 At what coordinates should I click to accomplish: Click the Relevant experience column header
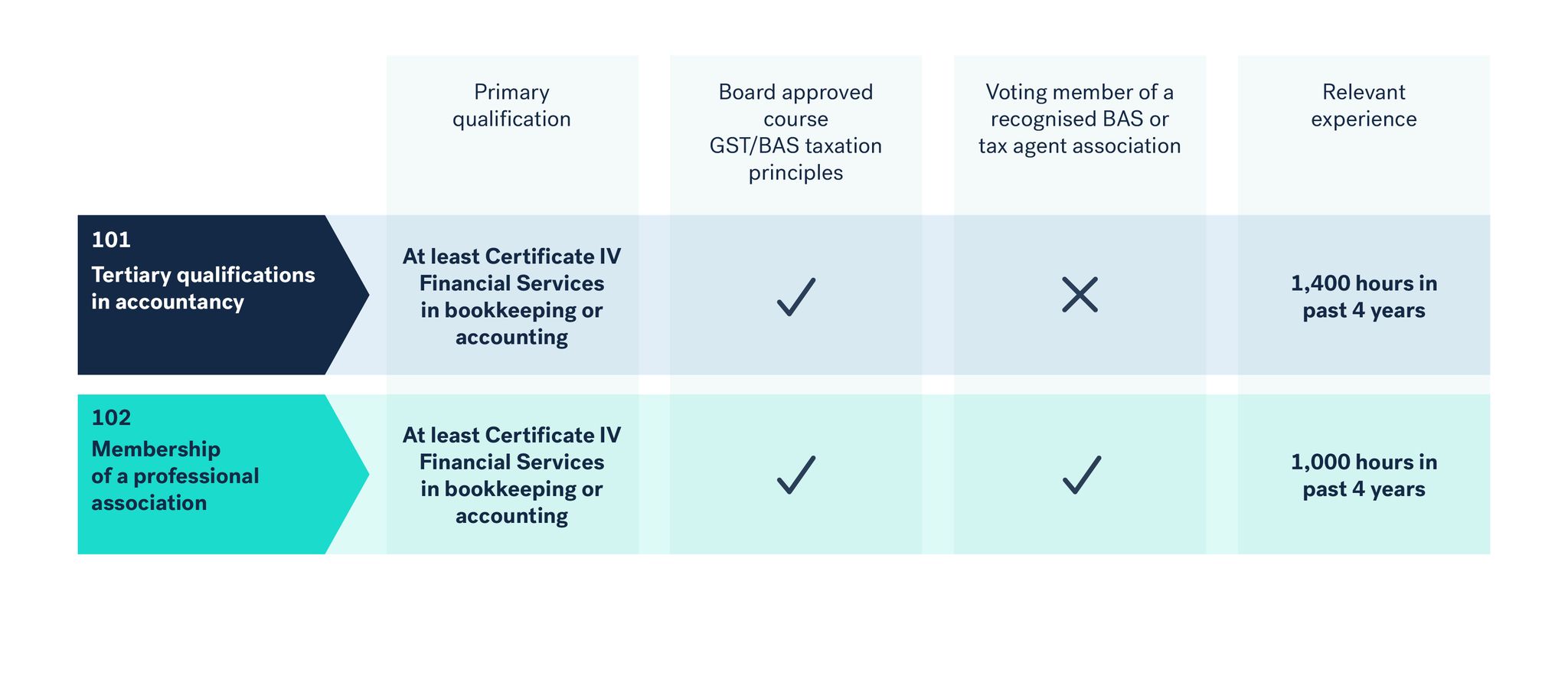1364,106
